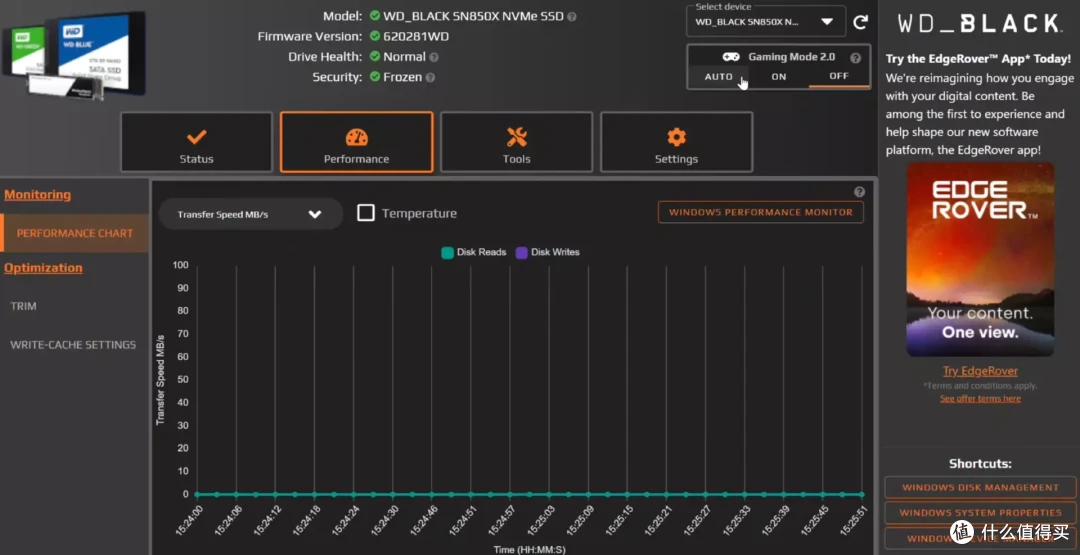This screenshot has width=1080, height=555.
Task: Click WINDOWS SYSTEM PROPERTIES shortcut
Action: tap(980, 513)
